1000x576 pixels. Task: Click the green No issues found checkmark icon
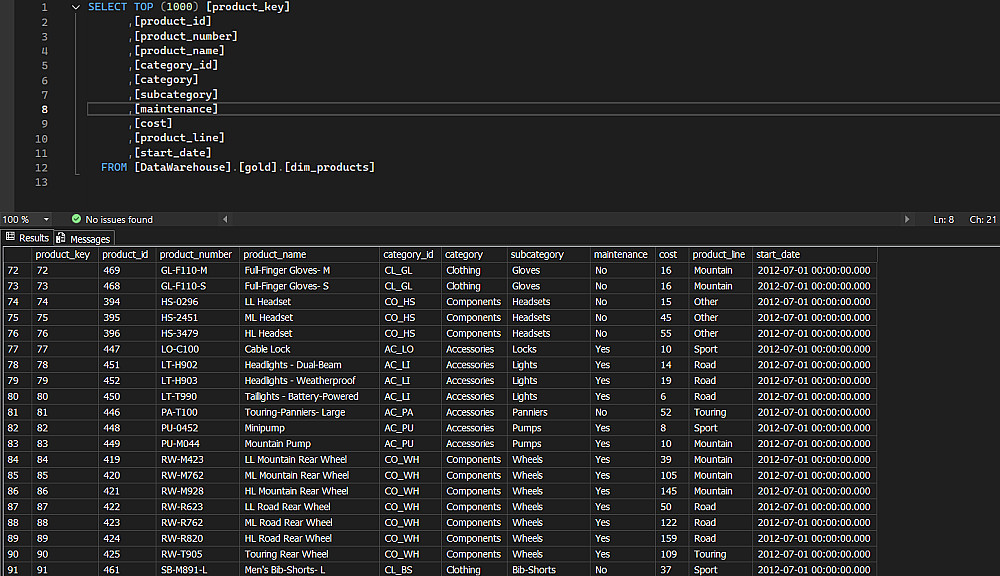(x=76, y=219)
